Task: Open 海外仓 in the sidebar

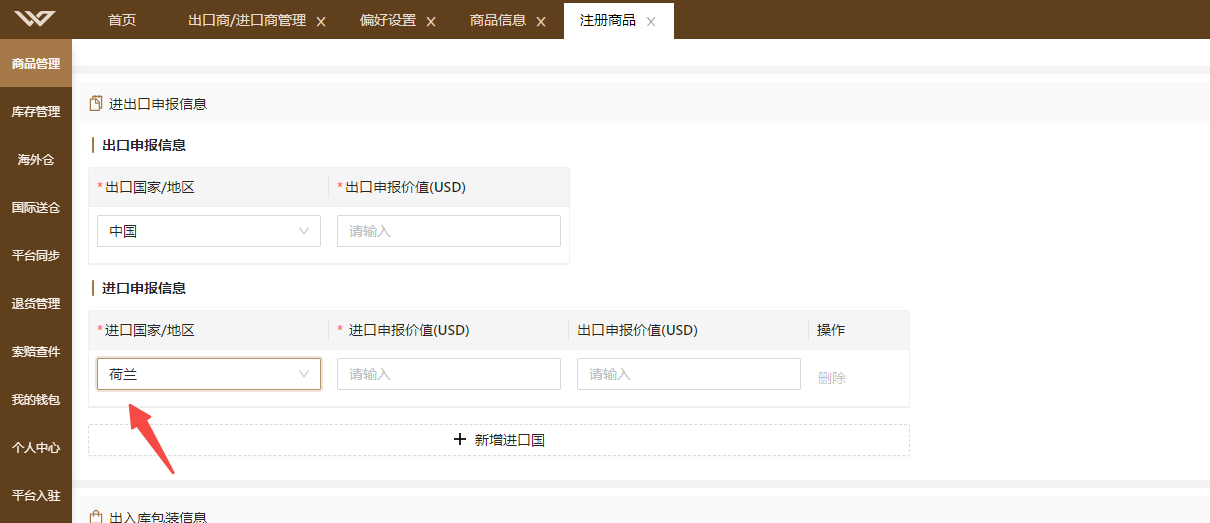Action: click(x=36, y=159)
